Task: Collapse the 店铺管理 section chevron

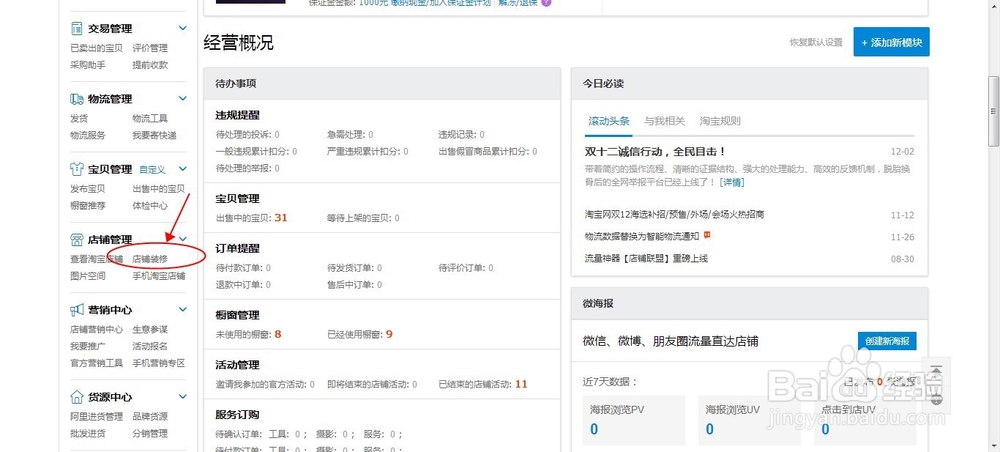Action: [x=183, y=239]
